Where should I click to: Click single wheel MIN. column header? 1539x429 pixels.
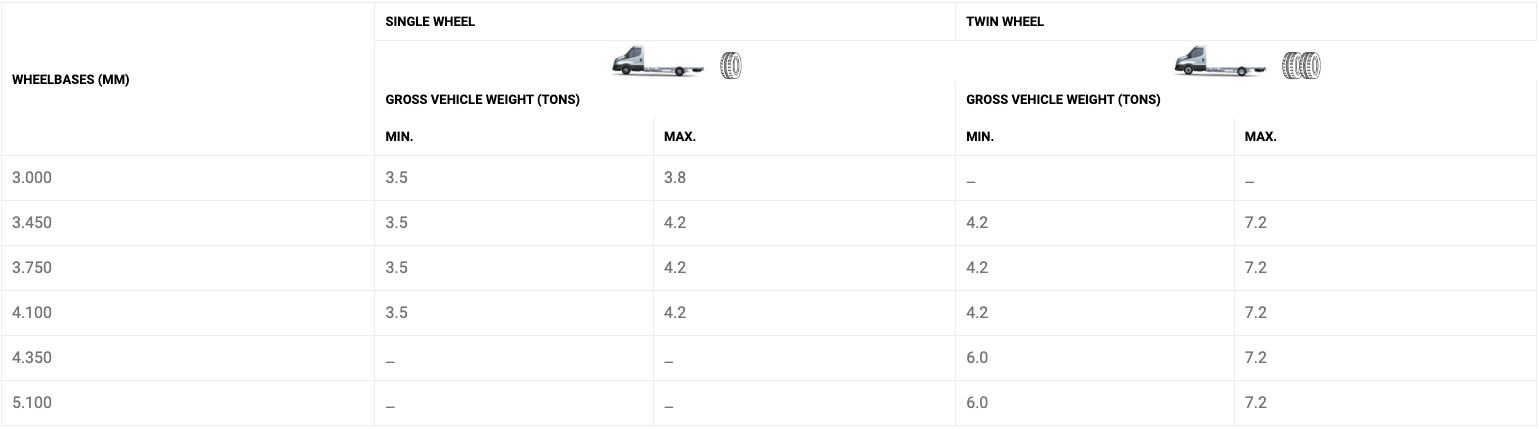(x=400, y=137)
